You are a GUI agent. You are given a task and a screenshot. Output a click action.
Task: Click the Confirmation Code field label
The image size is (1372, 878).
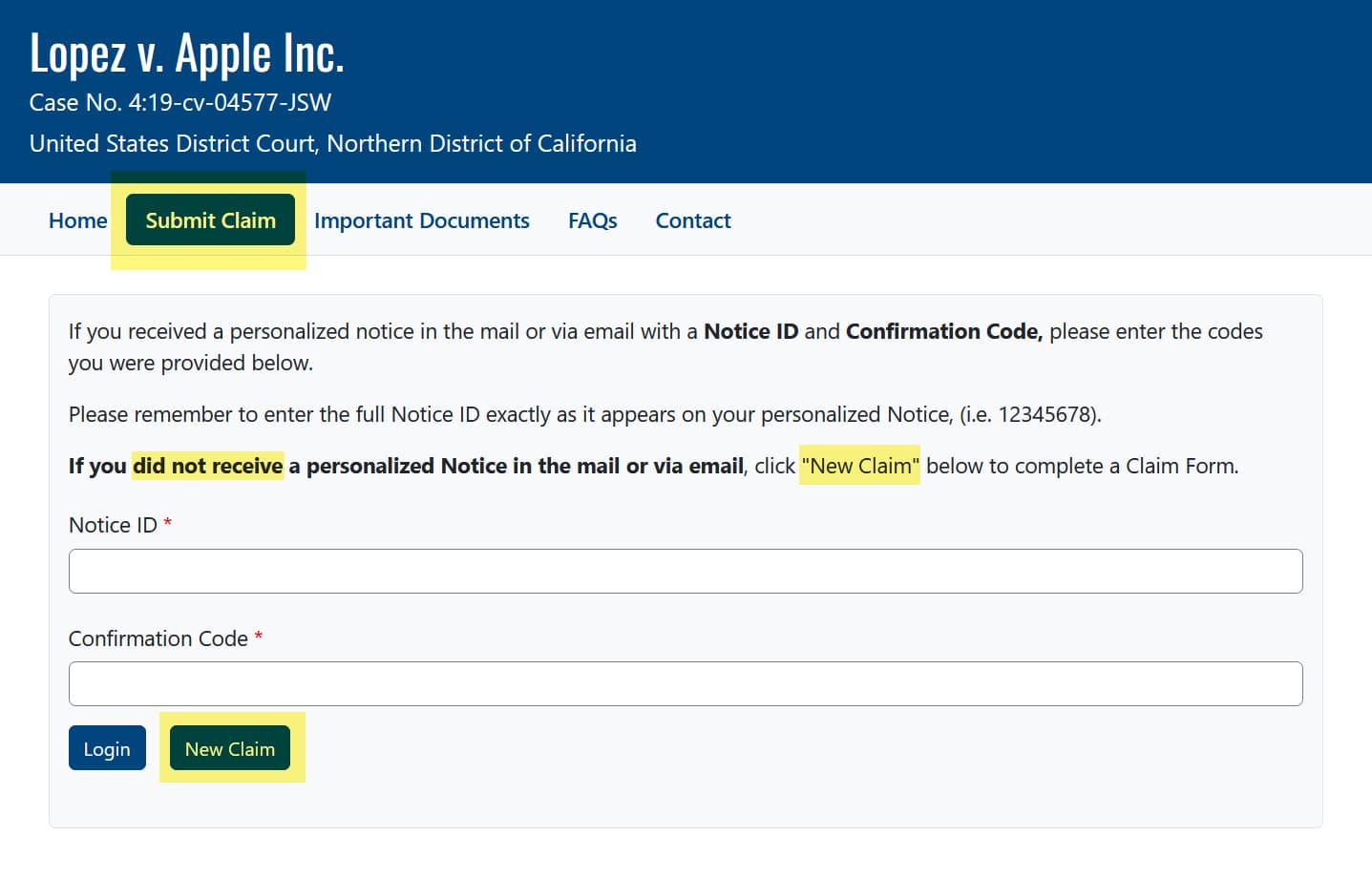coord(158,638)
